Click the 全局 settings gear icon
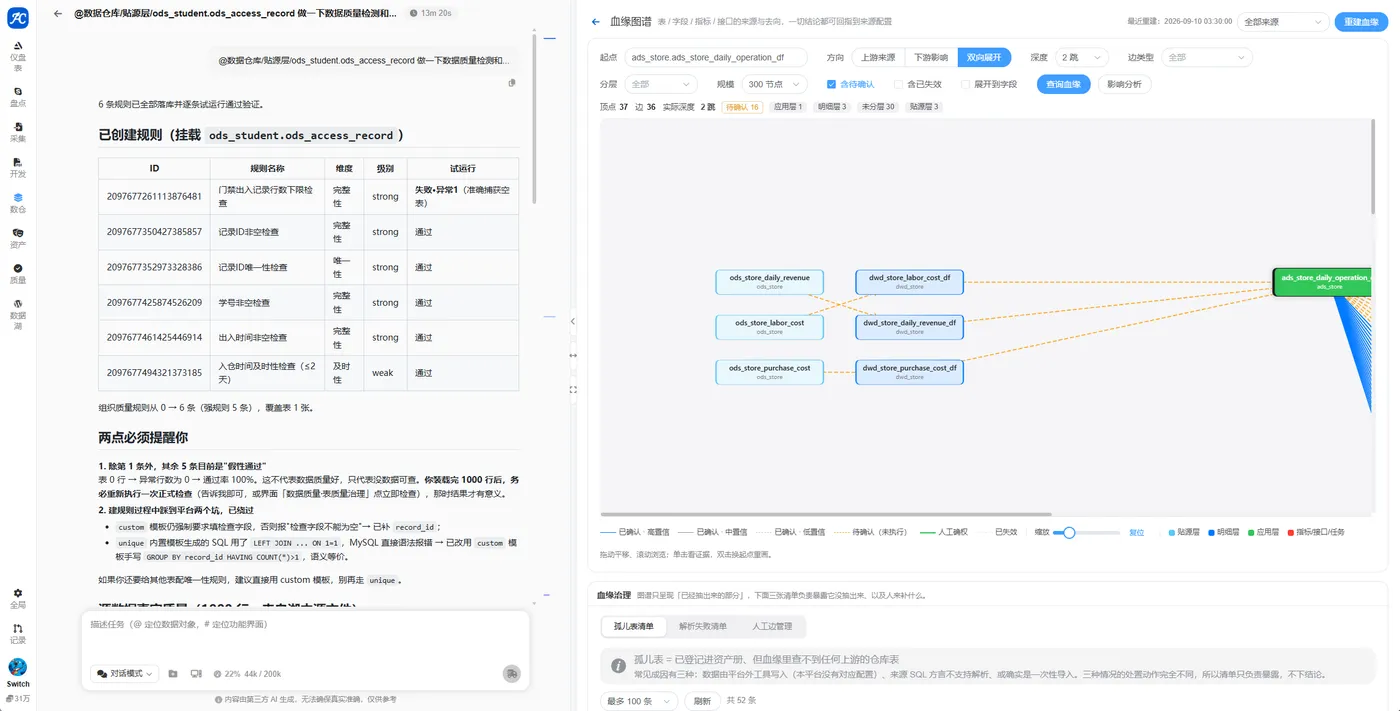Screen dimensions: 1400x711 tap(18, 598)
